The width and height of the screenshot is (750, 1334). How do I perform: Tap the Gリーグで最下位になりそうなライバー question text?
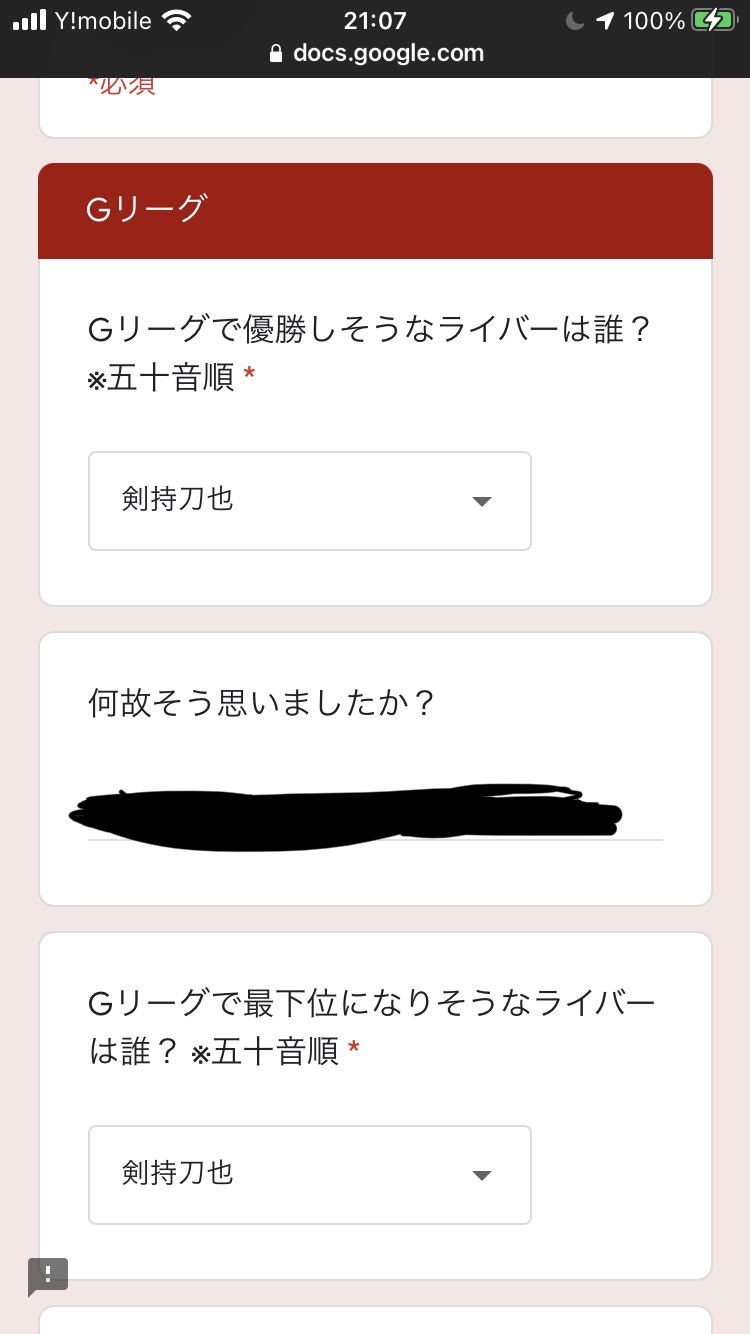coord(370,1004)
